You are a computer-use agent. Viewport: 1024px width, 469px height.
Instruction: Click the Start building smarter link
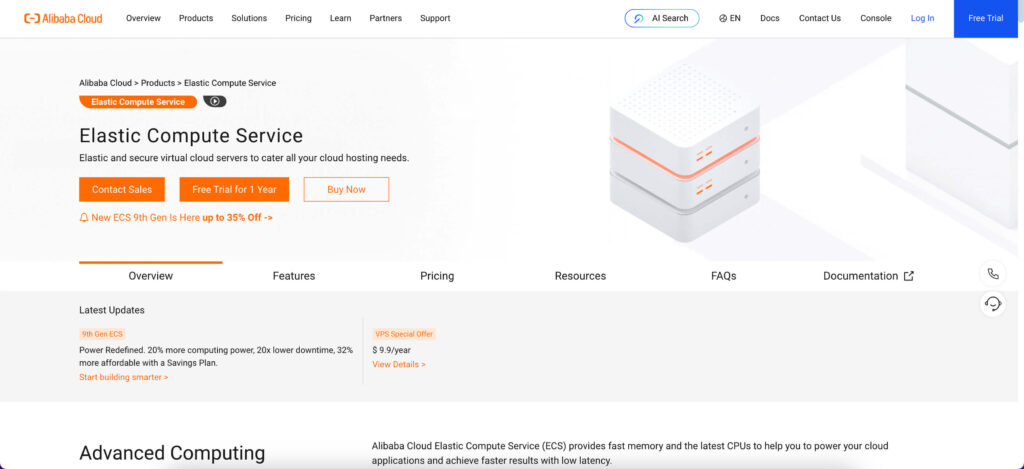pyautogui.click(x=123, y=377)
